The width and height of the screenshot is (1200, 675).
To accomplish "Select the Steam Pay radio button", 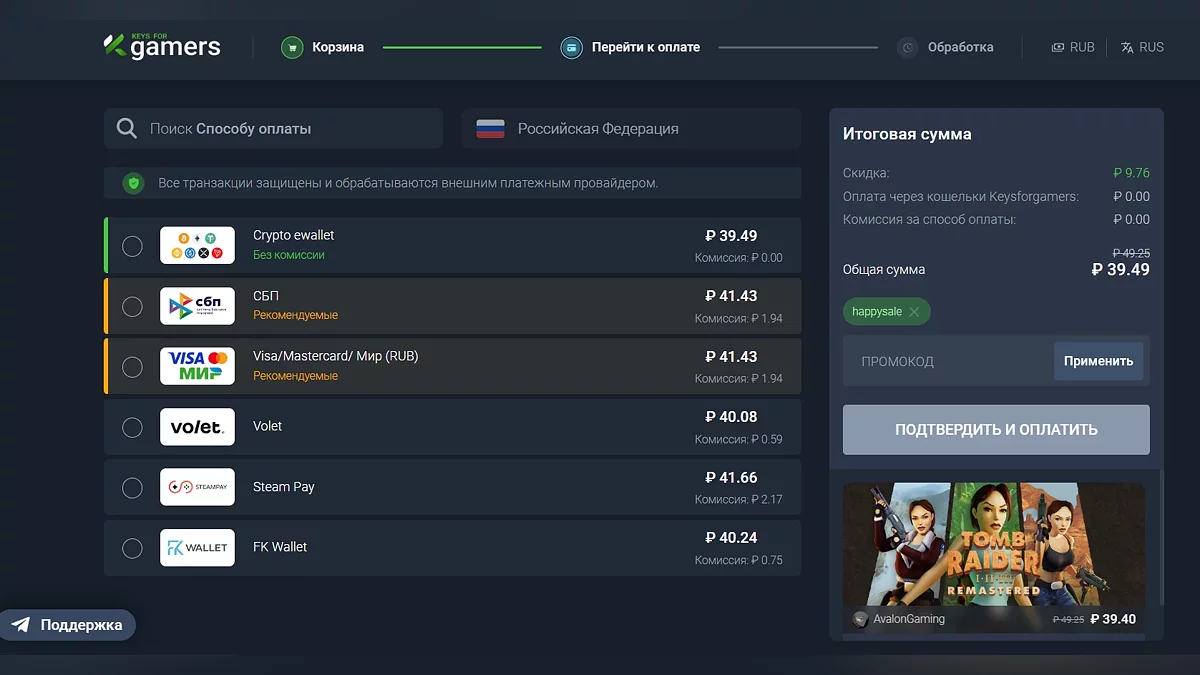I will point(132,488).
